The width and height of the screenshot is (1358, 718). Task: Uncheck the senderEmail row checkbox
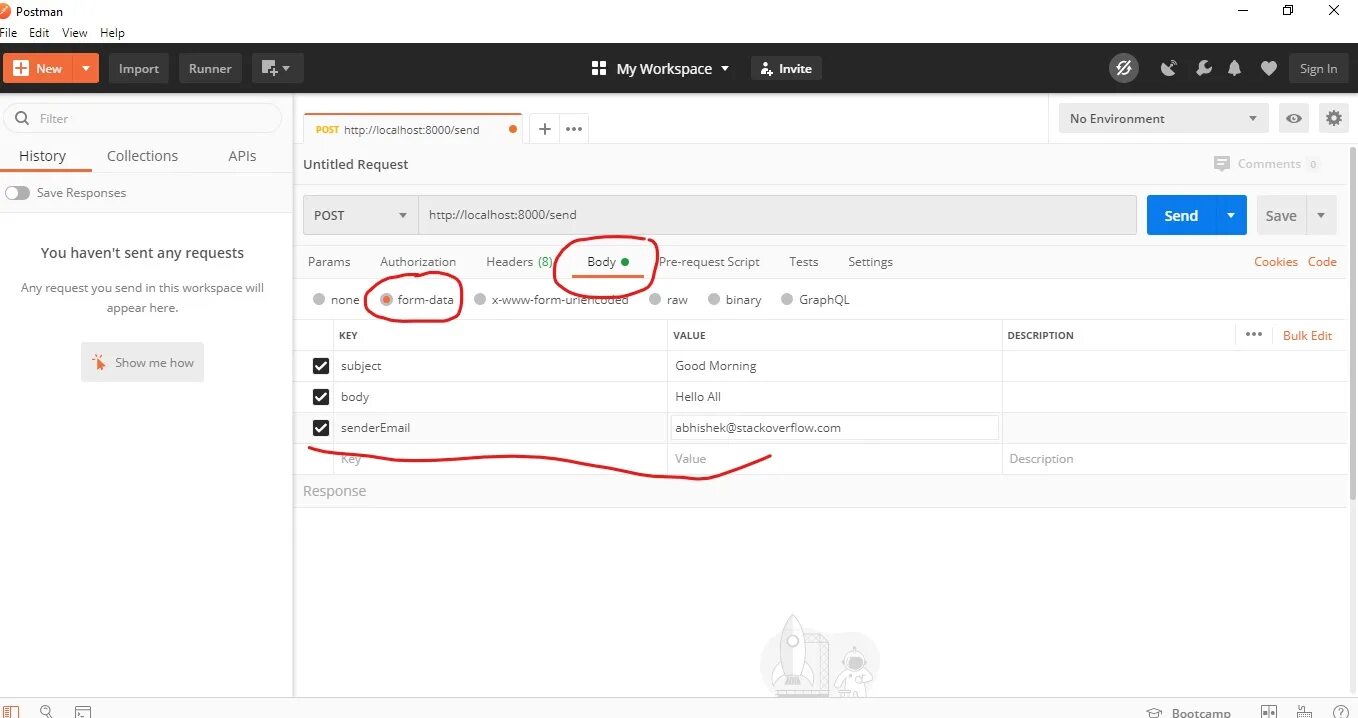(320, 428)
